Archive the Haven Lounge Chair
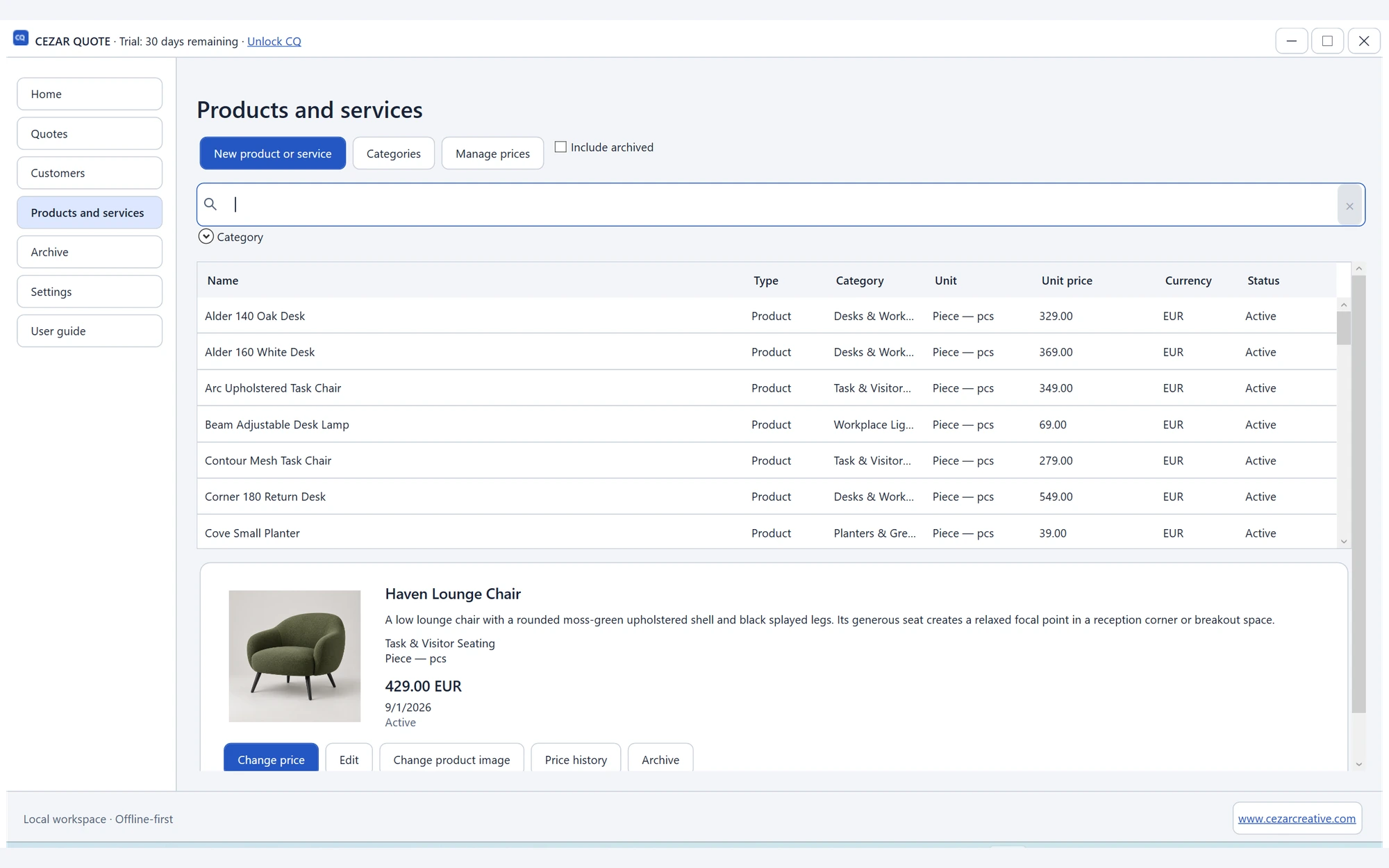 pos(660,759)
